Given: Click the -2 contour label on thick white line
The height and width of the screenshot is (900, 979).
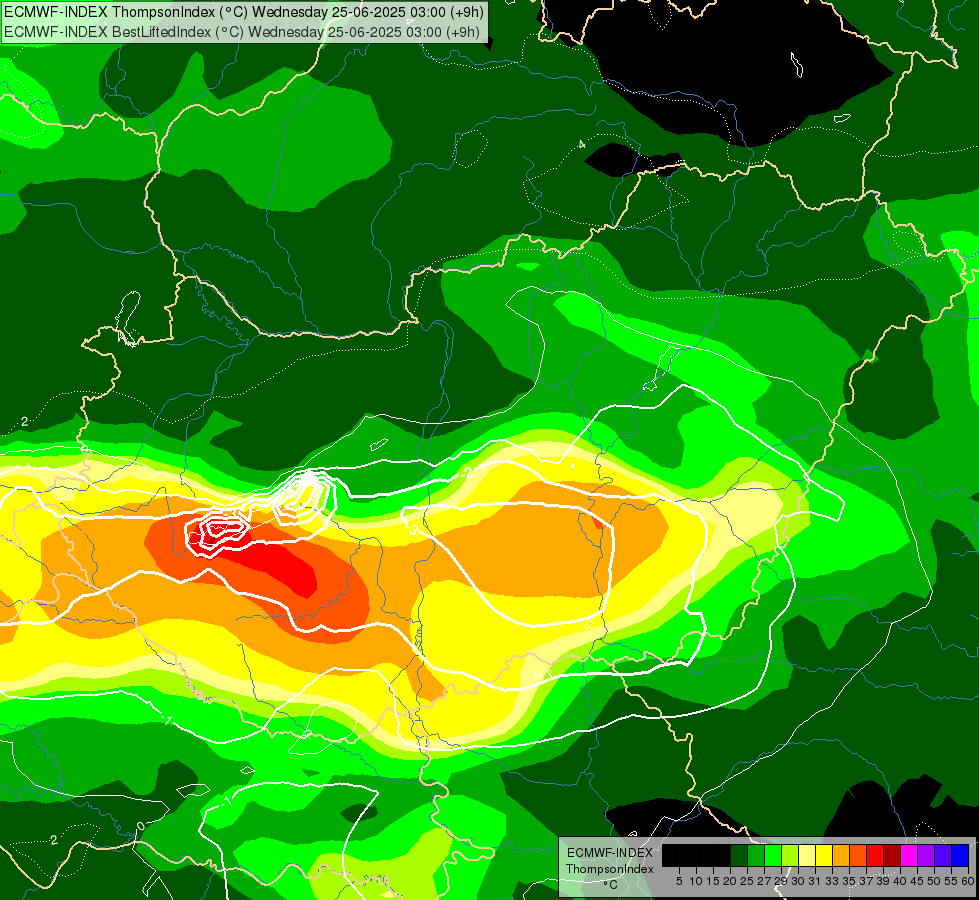Looking at the screenshot, I should (466, 473).
